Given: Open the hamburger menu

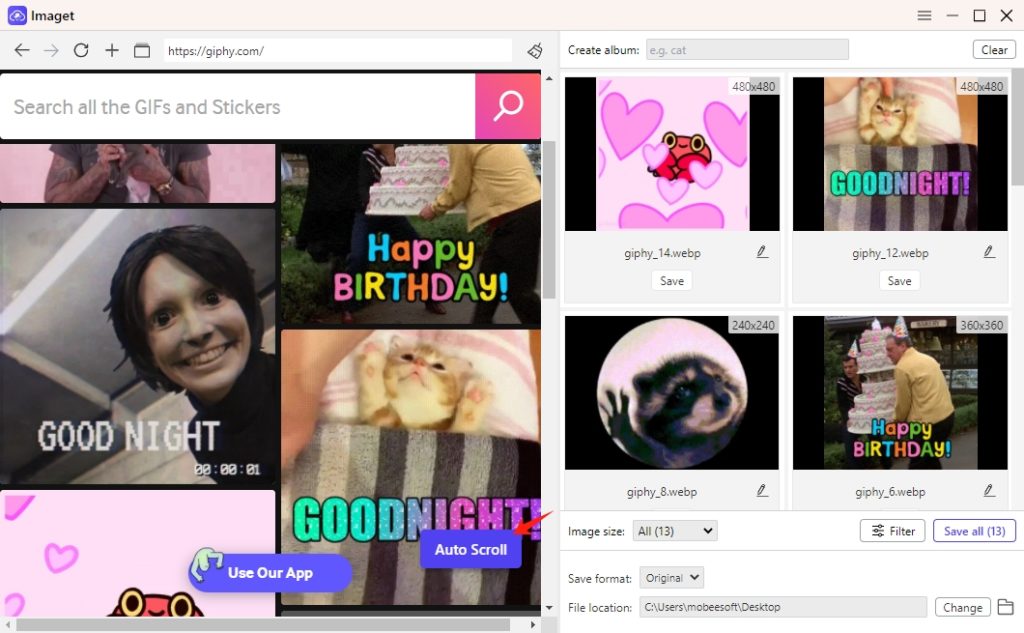Looking at the screenshot, I should 924,15.
